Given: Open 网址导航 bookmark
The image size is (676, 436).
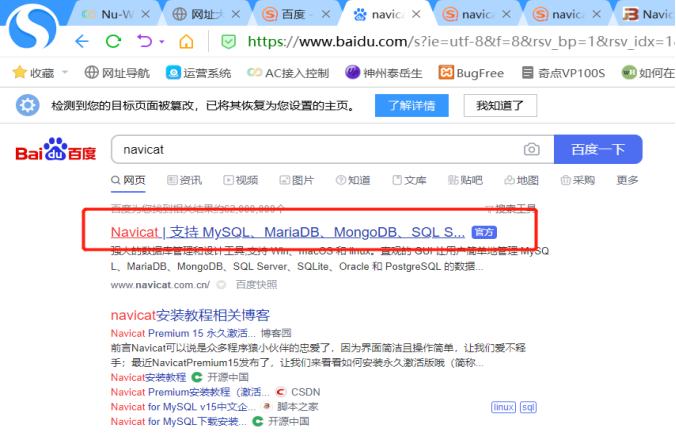Looking at the screenshot, I should [x=117, y=73].
